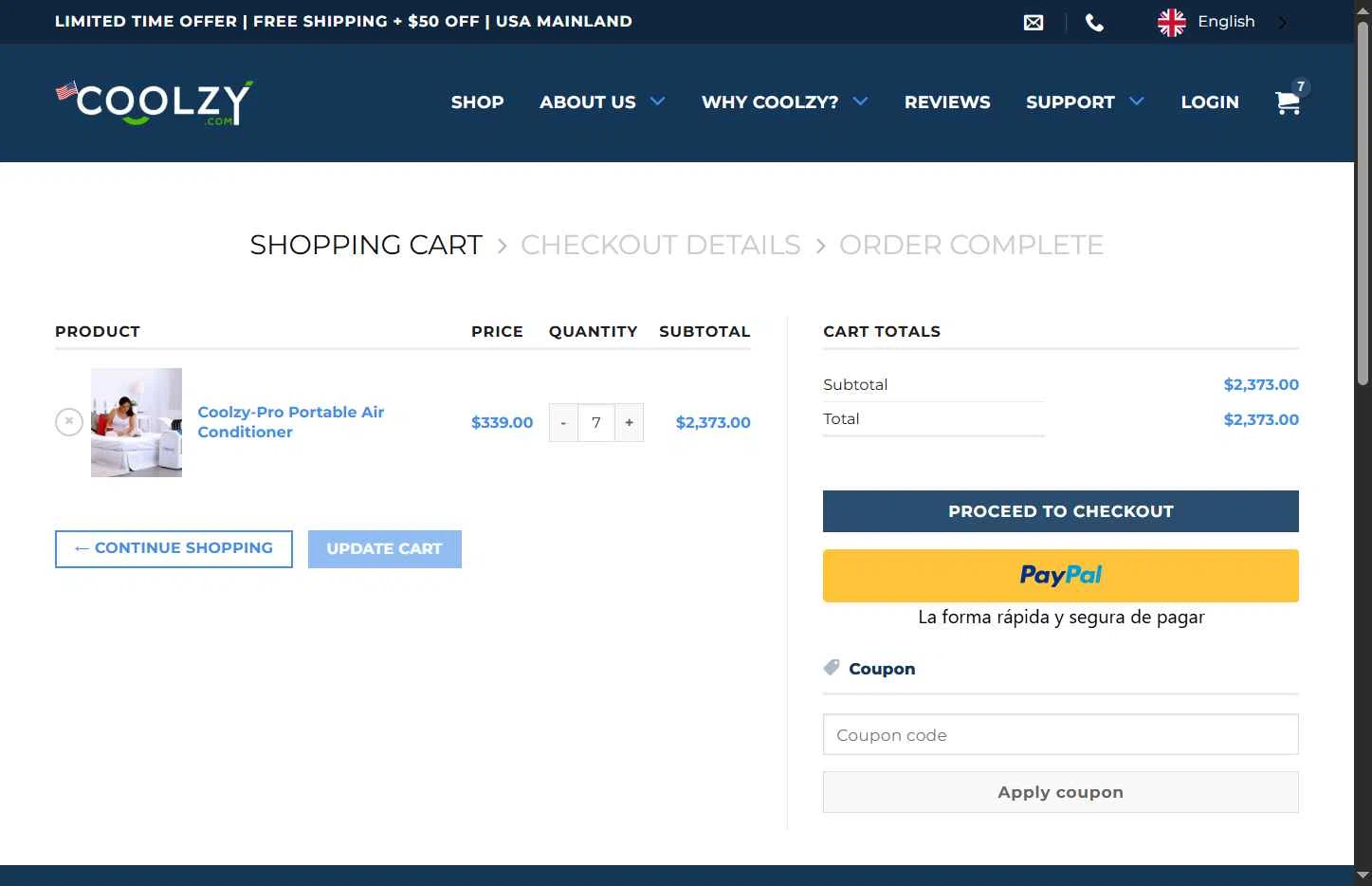The width and height of the screenshot is (1372, 886).
Task: Open the Shop menu item
Action: (477, 102)
